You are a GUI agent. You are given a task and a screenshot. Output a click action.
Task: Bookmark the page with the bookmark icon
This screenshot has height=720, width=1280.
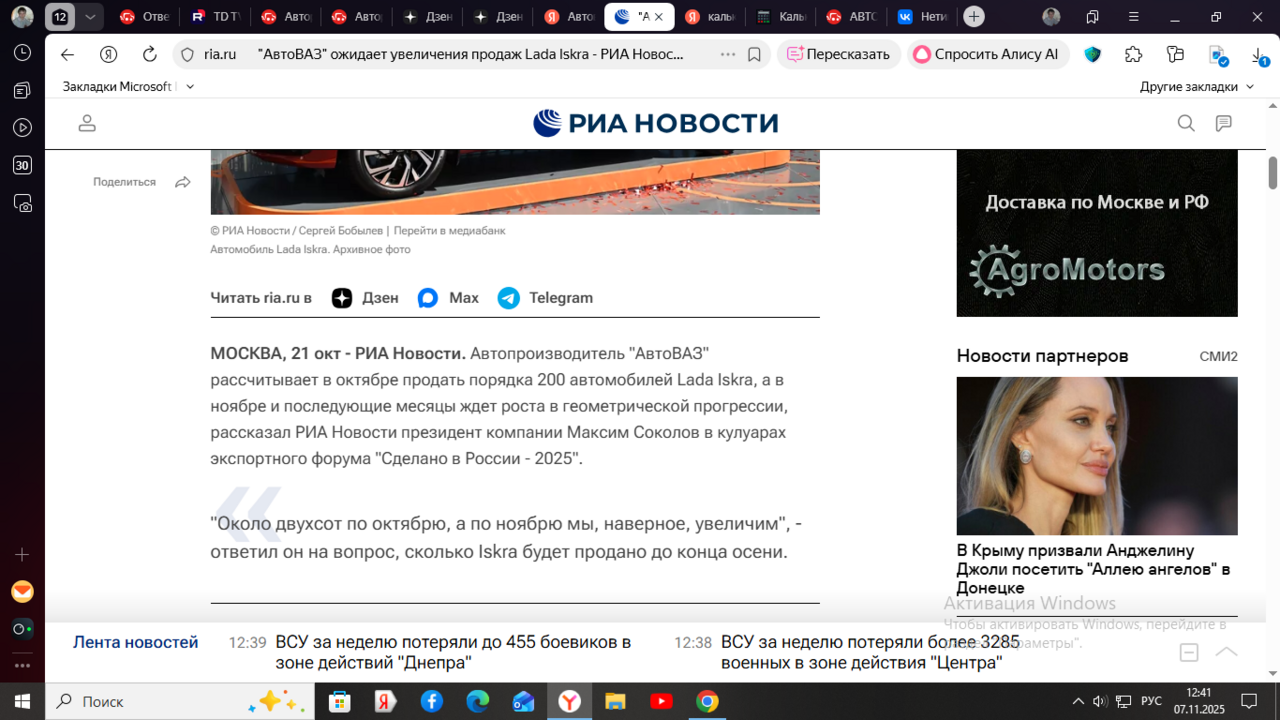click(755, 55)
